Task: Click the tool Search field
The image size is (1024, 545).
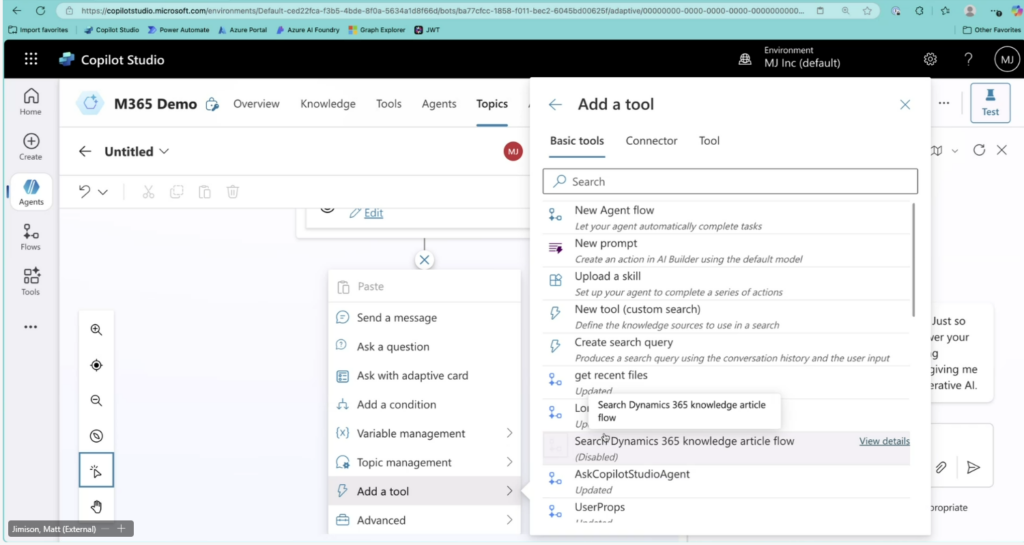Action: (730, 181)
